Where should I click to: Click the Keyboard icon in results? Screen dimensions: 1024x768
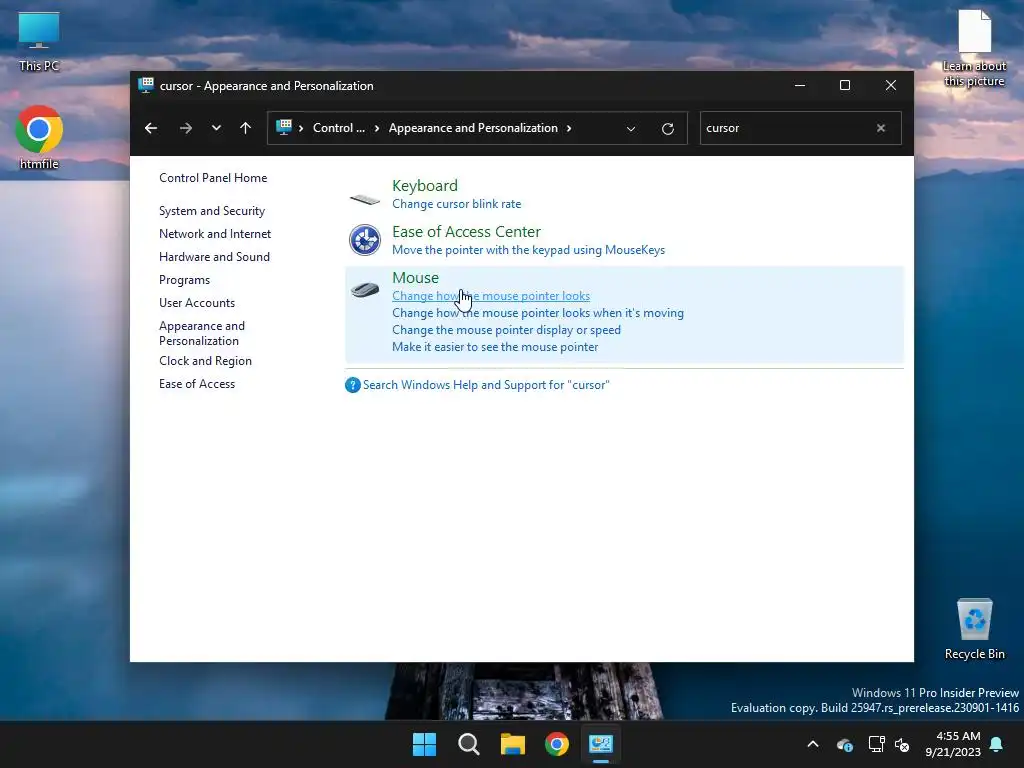[x=364, y=199]
